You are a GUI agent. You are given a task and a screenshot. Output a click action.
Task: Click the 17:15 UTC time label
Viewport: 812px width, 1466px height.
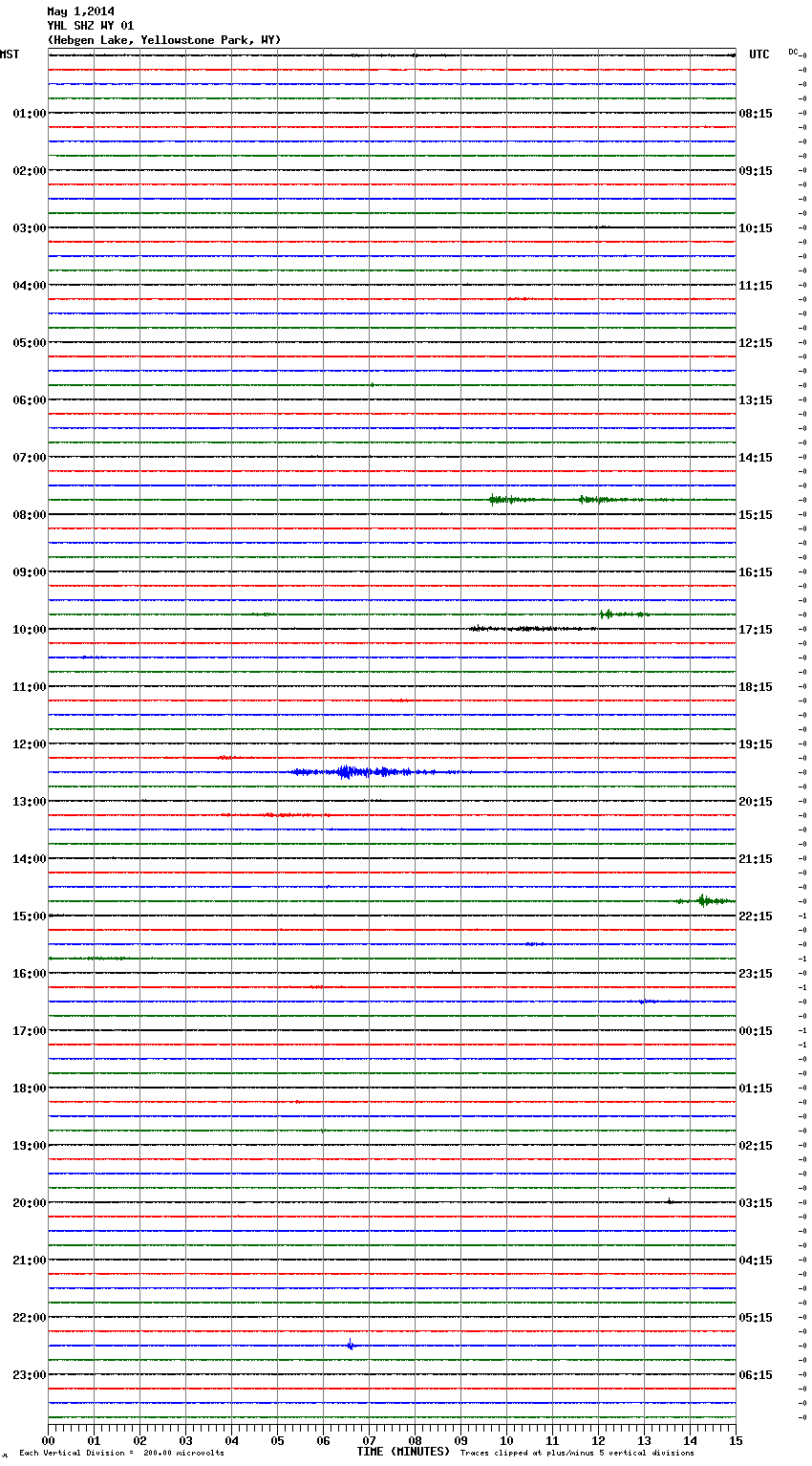click(x=756, y=630)
